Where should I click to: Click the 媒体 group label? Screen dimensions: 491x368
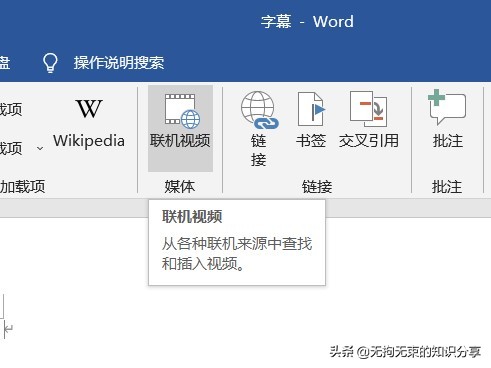pos(180,186)
